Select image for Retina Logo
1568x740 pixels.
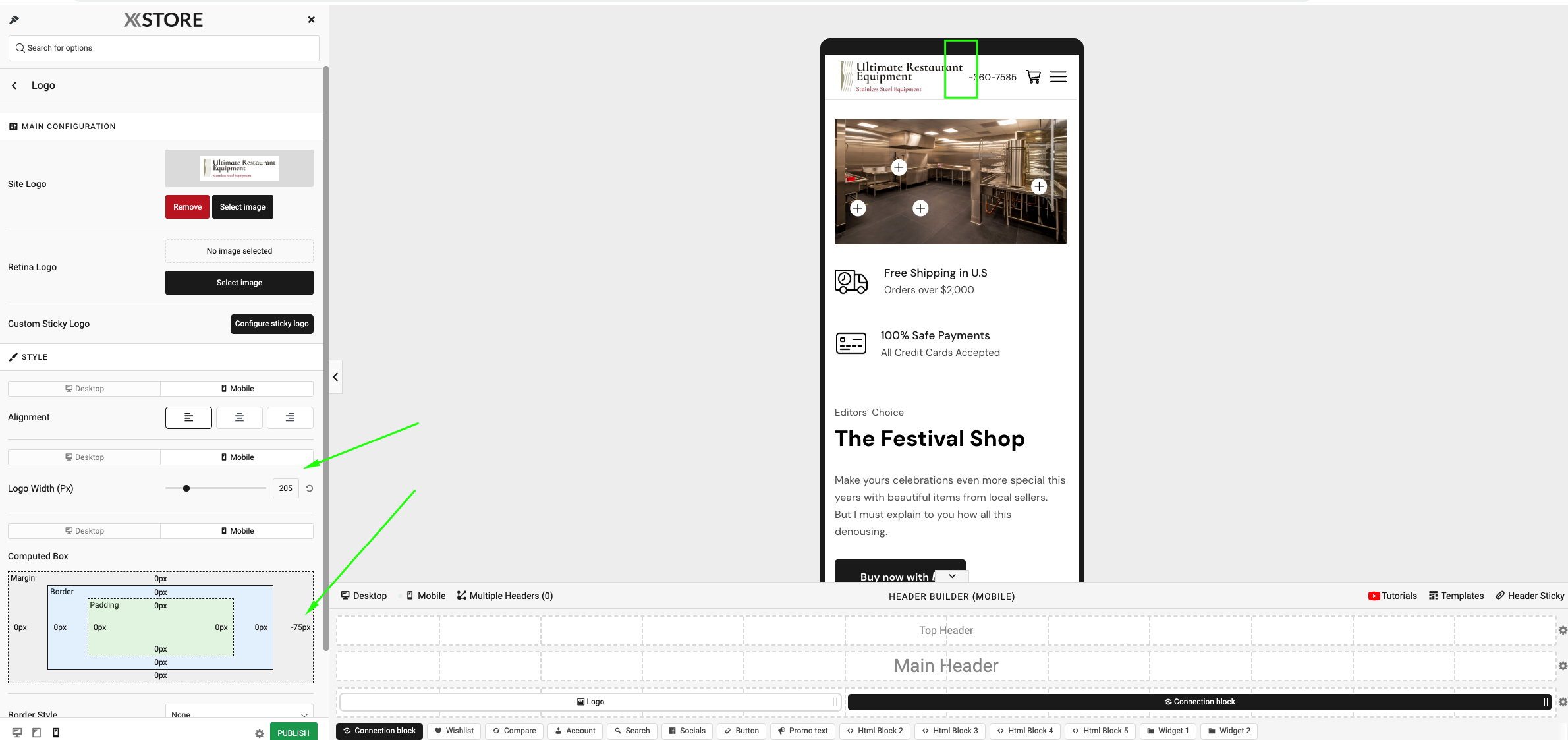[239, 283]
